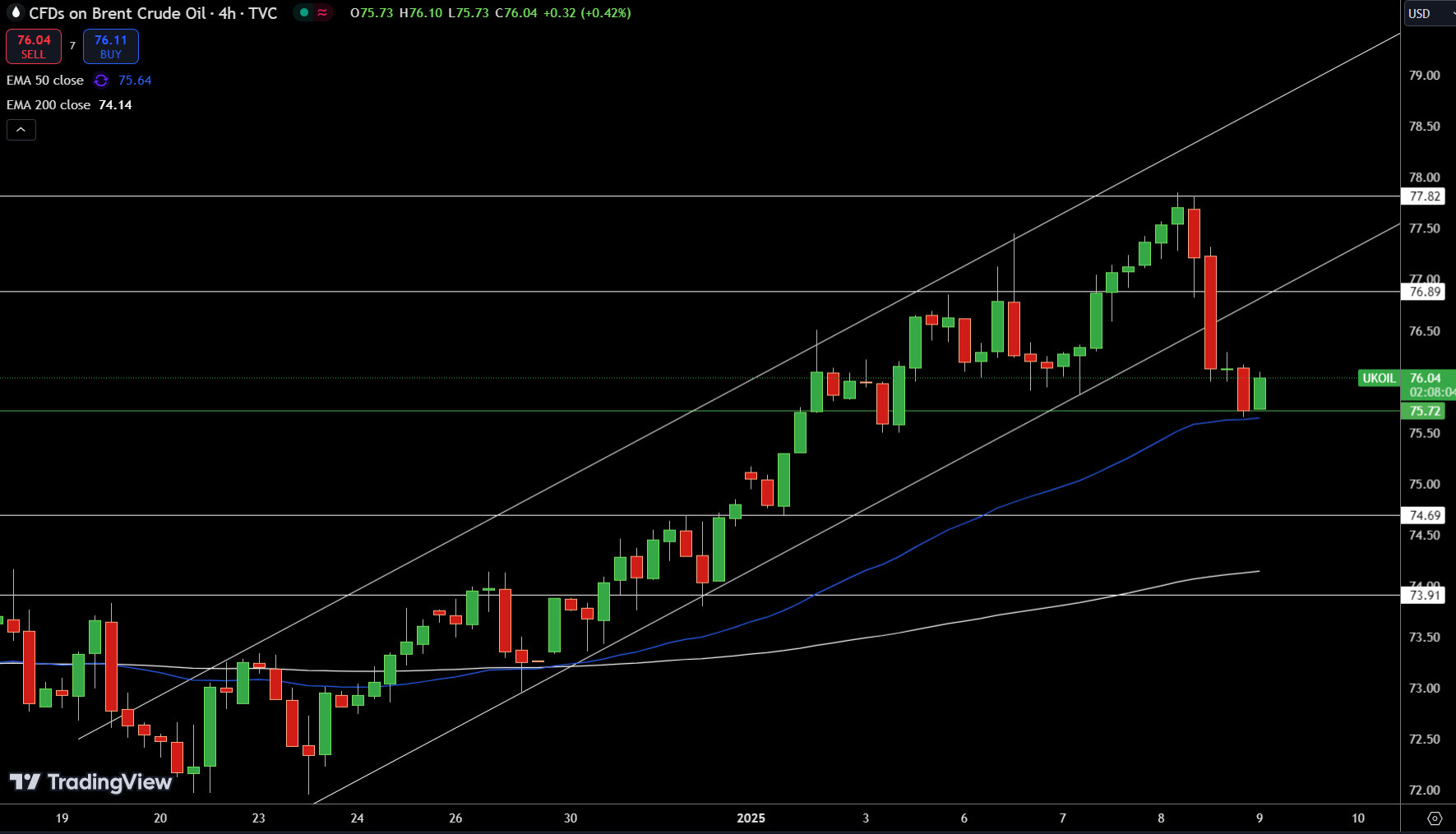Click the EMA 200 value 74.14

click(x=115, y=105)
